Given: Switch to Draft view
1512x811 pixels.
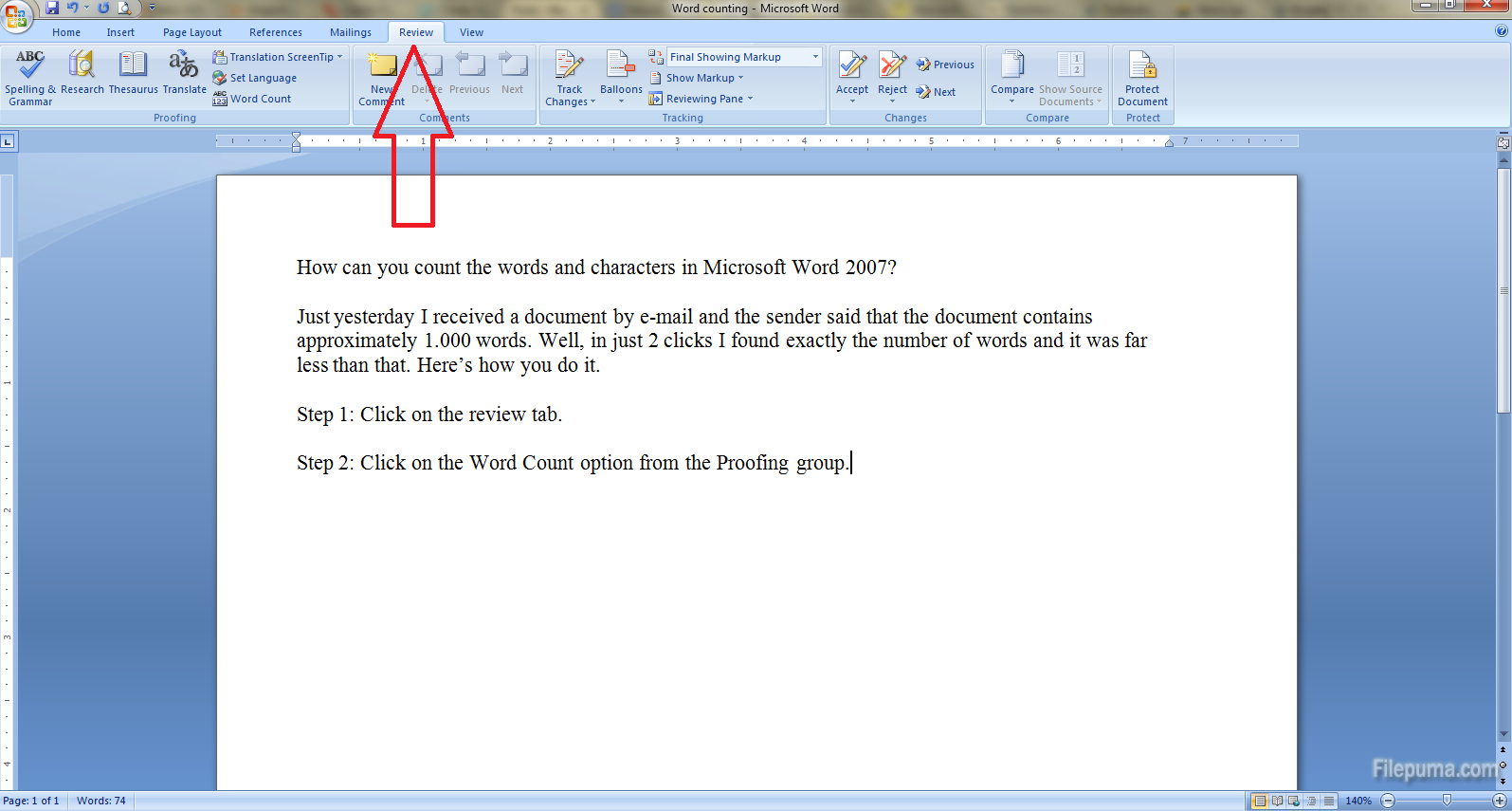Looking at the screenshot, I should [x=1329, y=801].
